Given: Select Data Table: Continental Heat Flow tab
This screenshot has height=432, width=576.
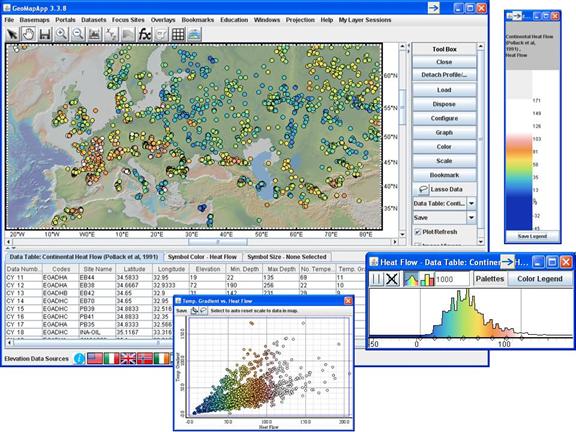Looking at the screenshot, I should [84, 257].
